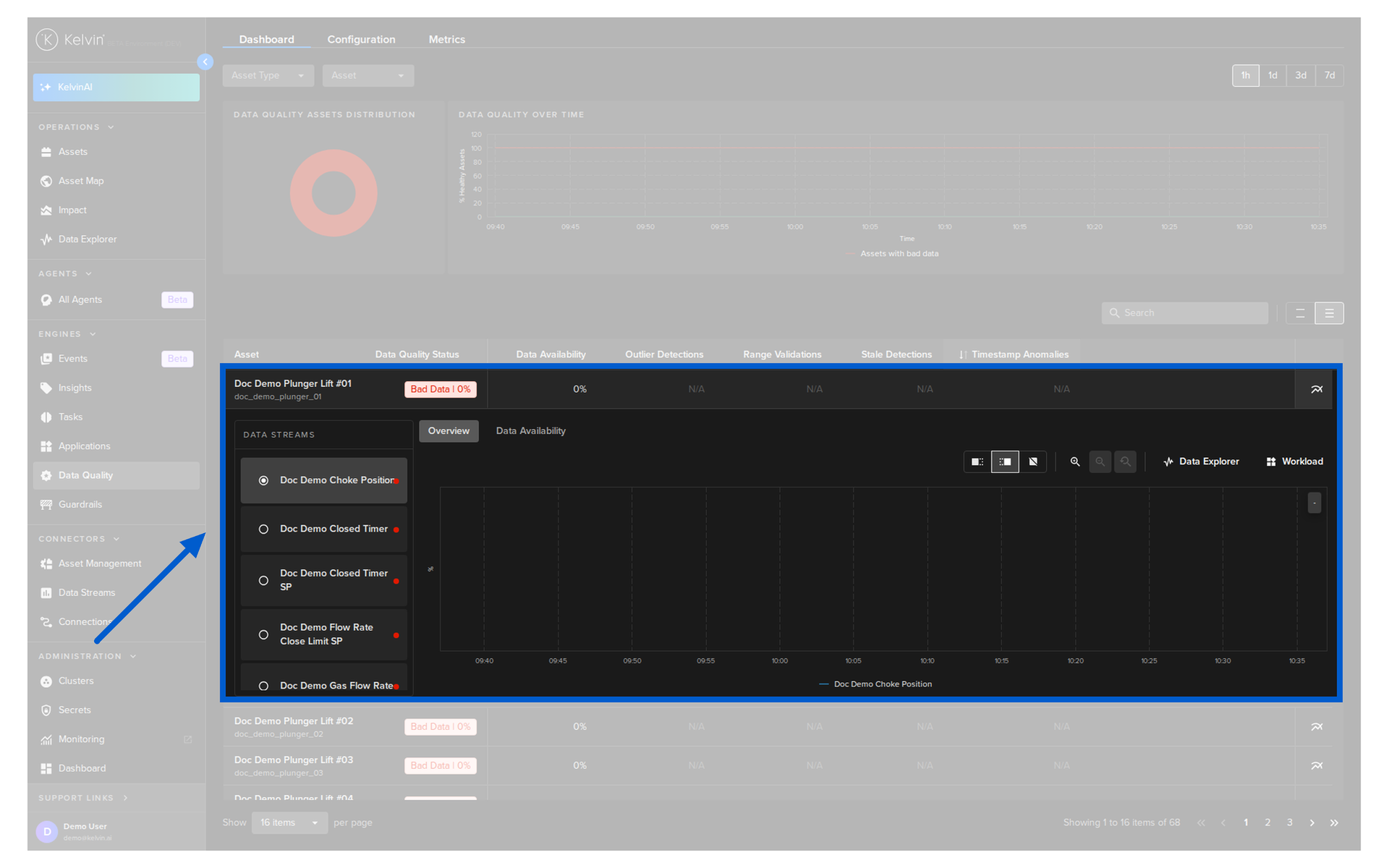Click the third chart display icon
Screen dimensions: 1389x868
click(x=1033, y=461)
